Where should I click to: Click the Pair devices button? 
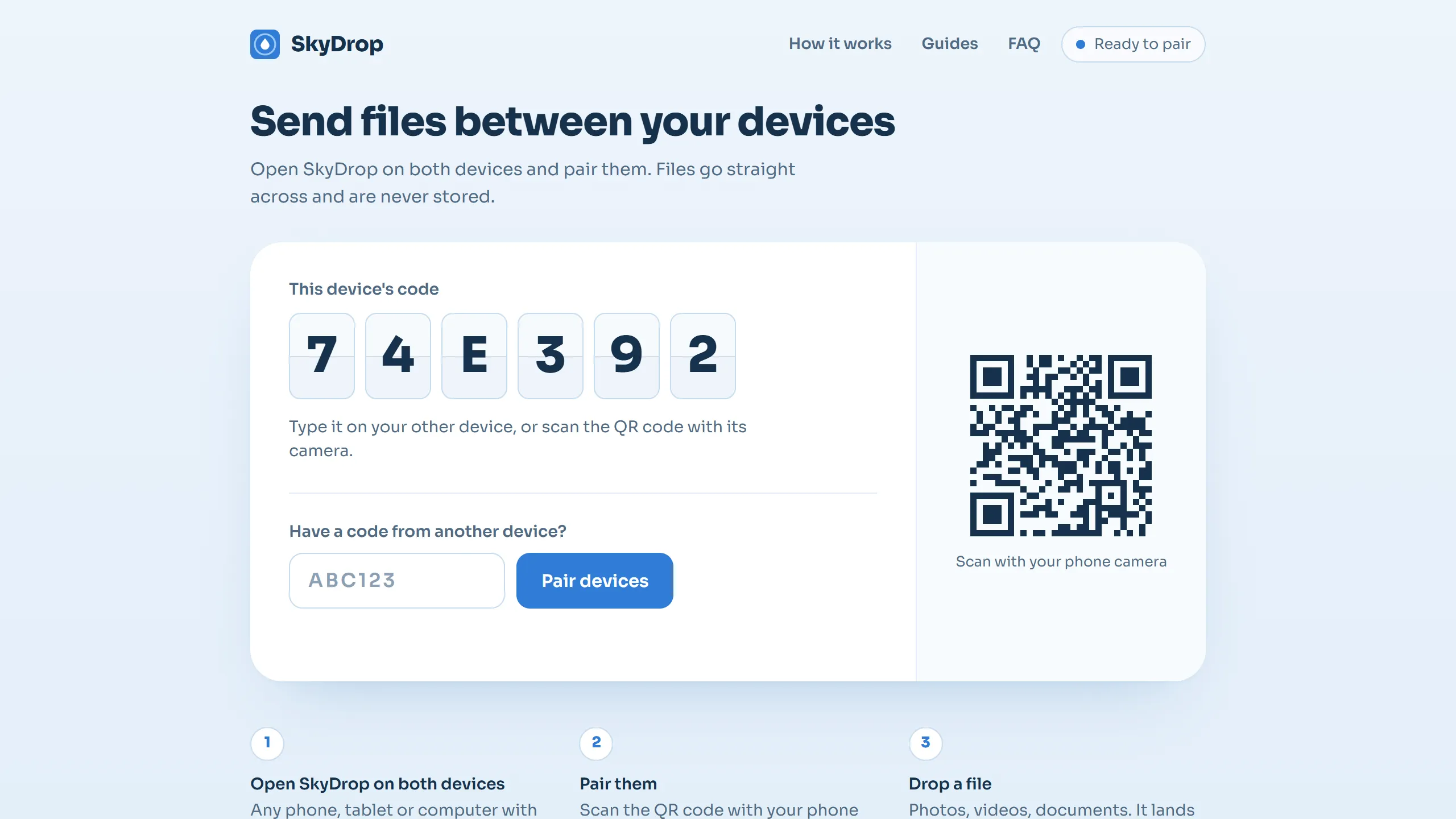(595, 581)
